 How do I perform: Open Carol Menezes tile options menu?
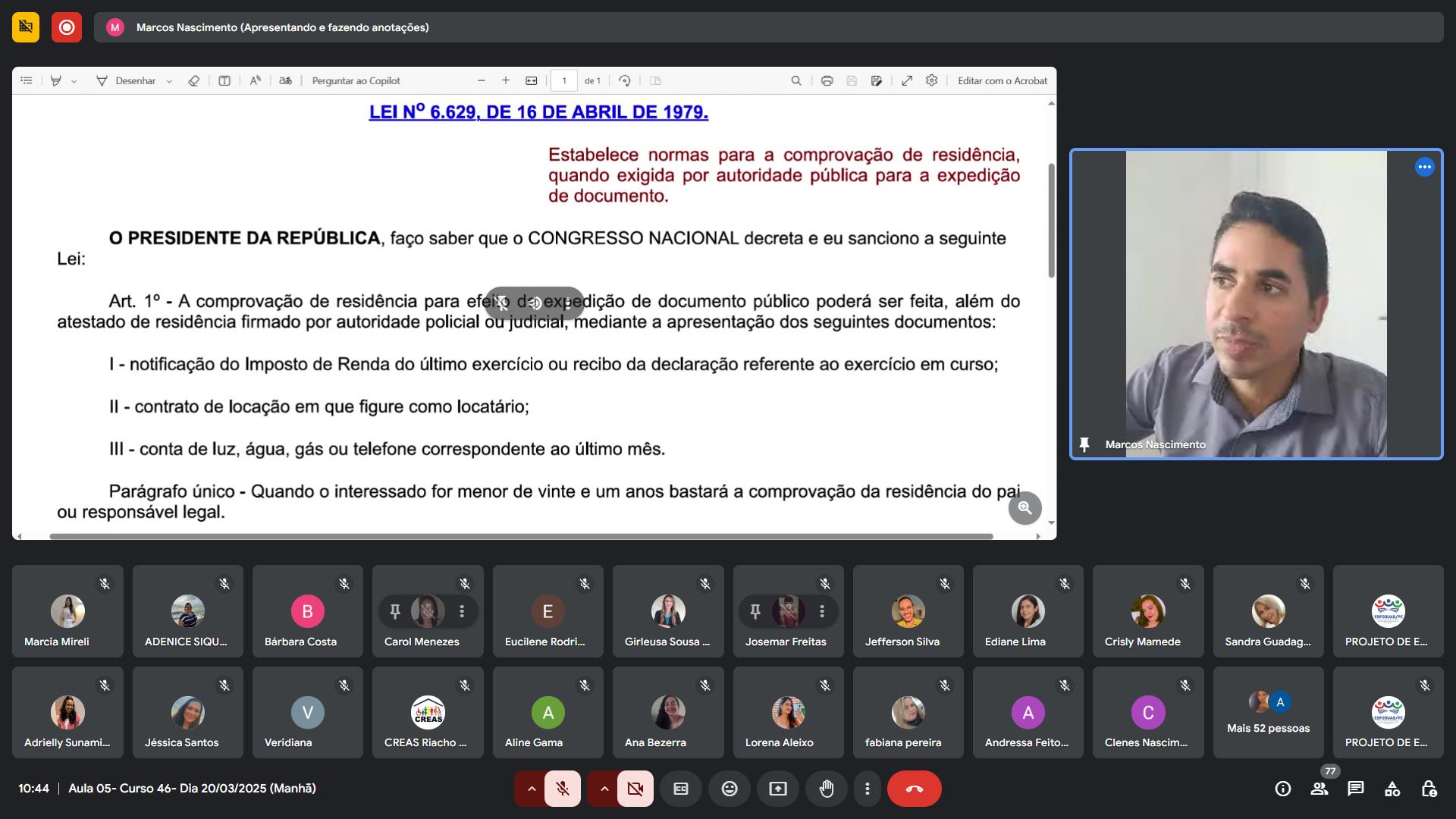point(462,611)
